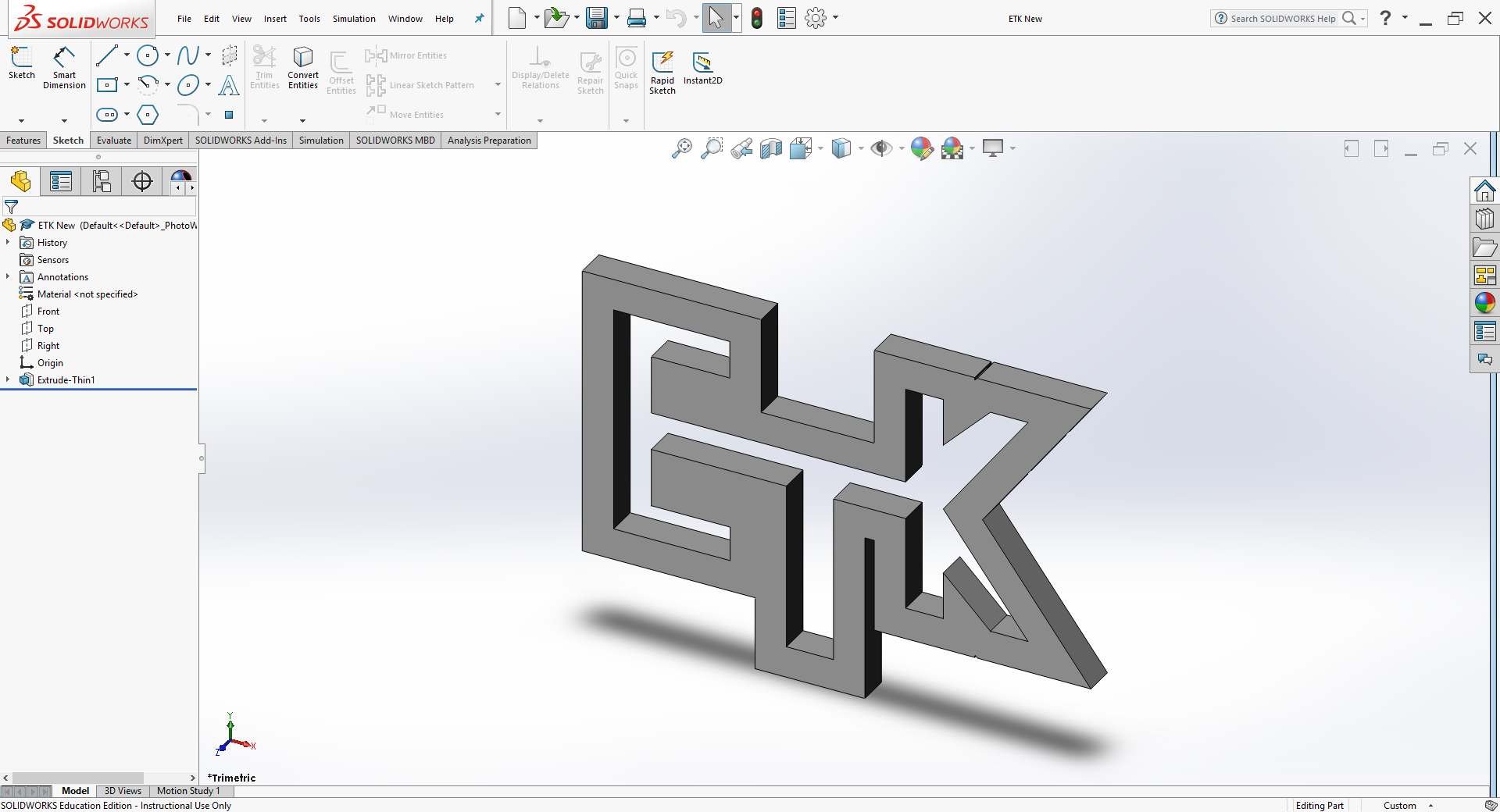Open the Motion Study 1 tab
The height and width of the screenshot is (812, 1500).
[x=188, y=791]
